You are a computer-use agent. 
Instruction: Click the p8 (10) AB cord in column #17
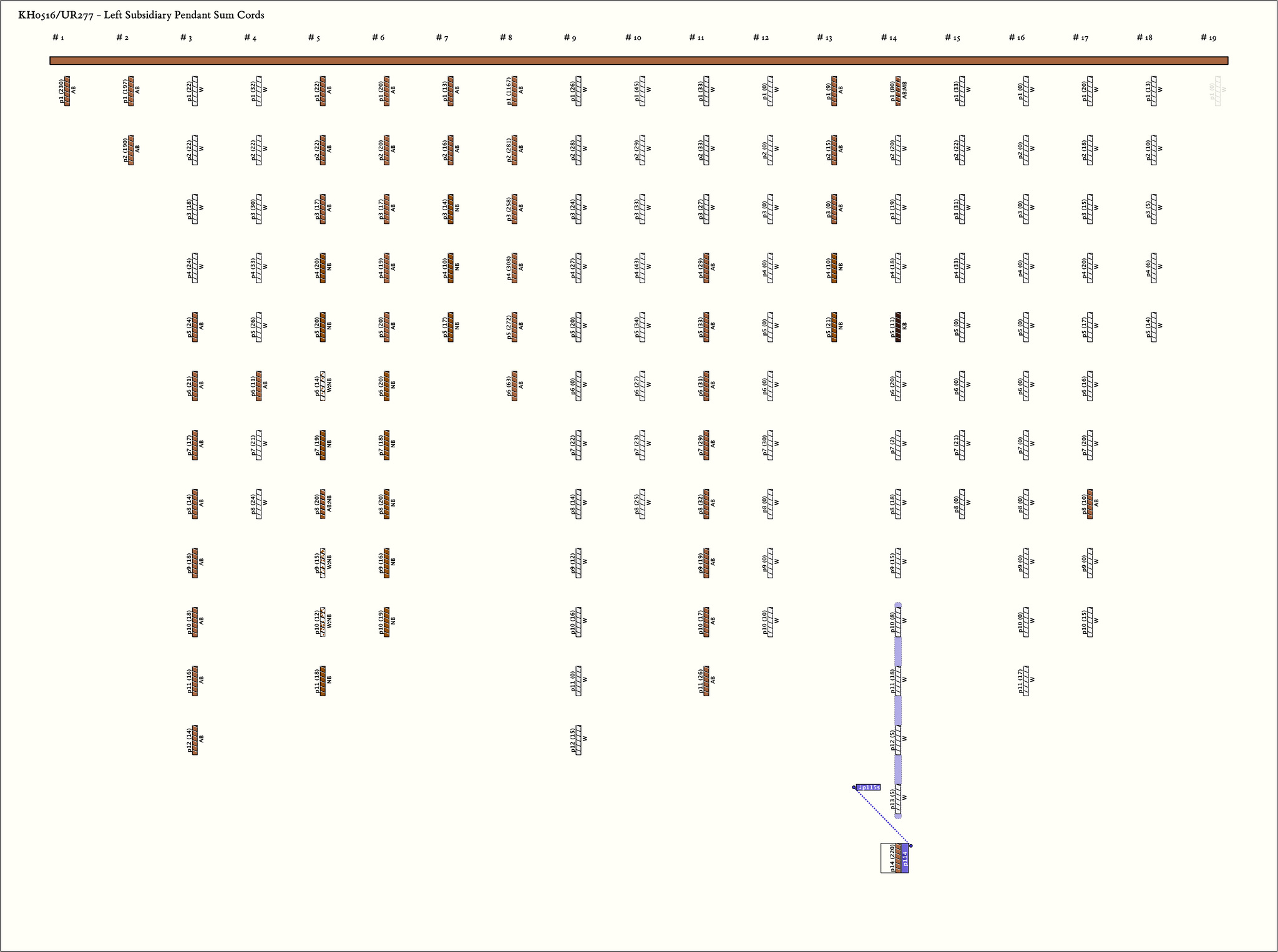(x=1090, y=504)
